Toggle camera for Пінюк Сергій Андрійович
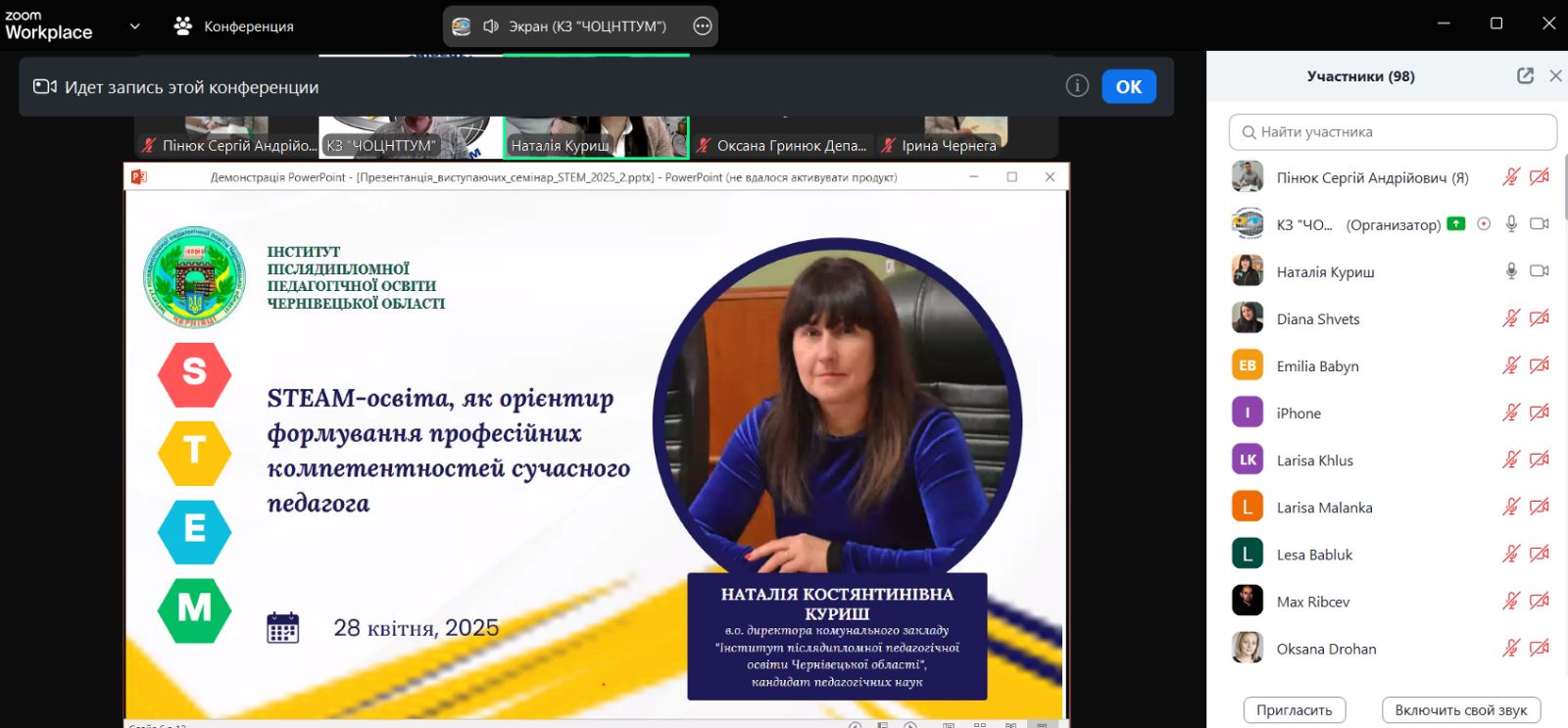This screenshot has width=1568, height=728. (x=1540, y=177)
